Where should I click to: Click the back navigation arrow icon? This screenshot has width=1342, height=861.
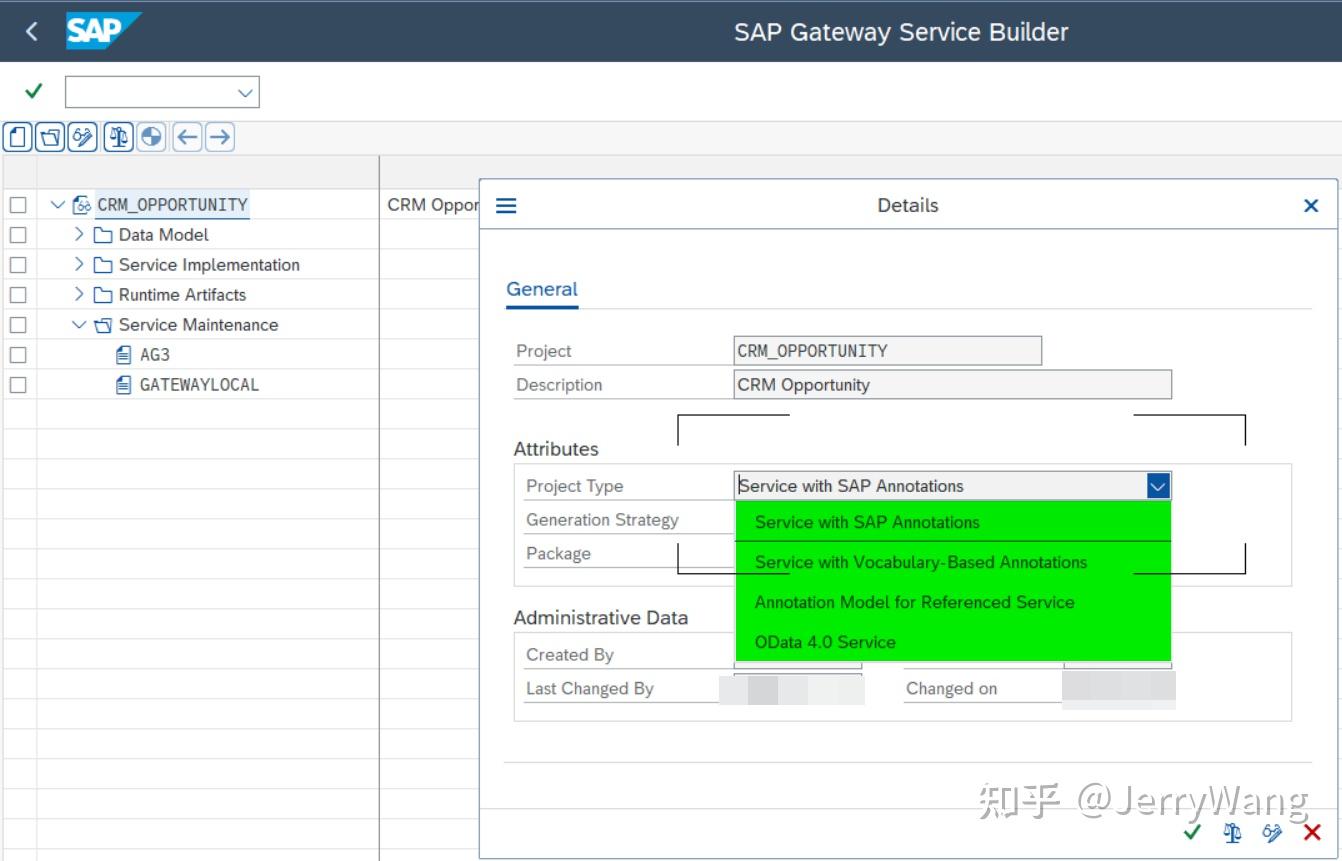tap(186, 137)
